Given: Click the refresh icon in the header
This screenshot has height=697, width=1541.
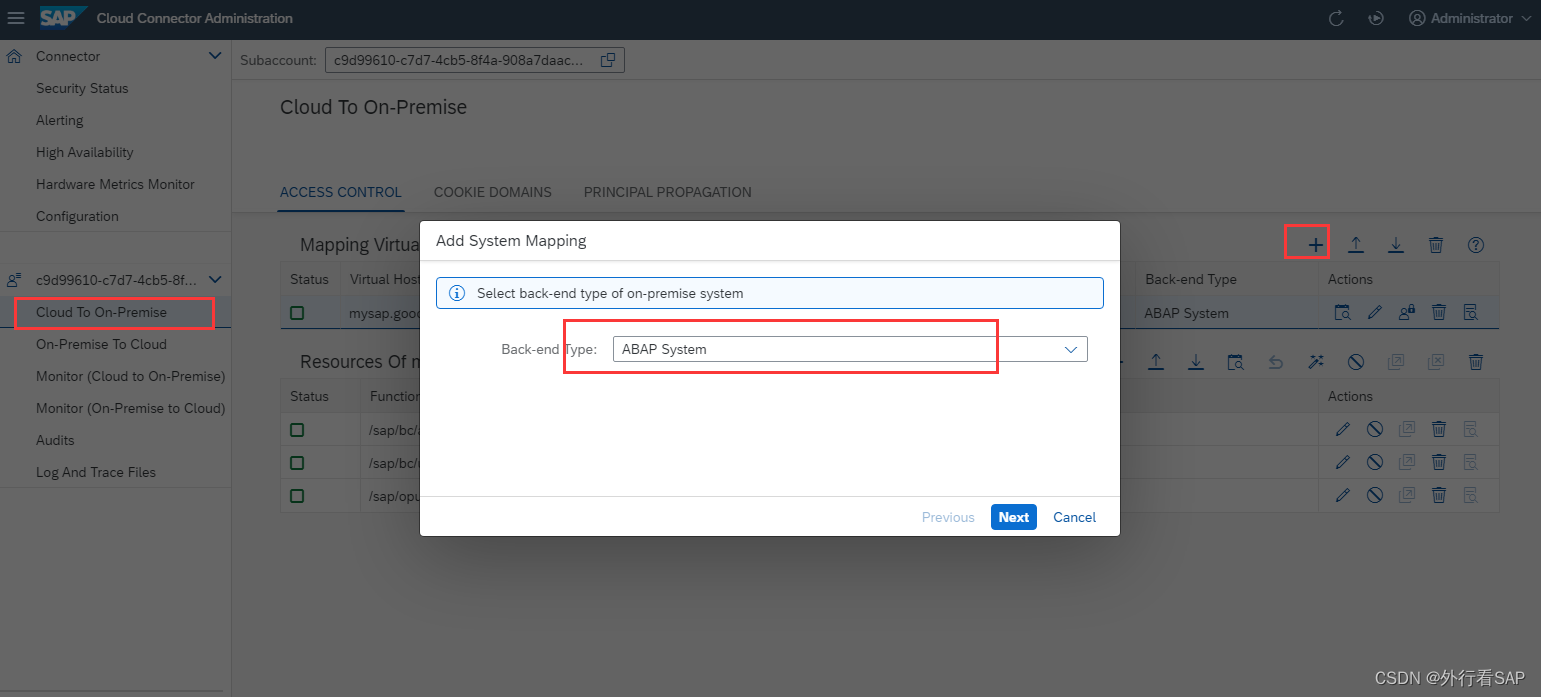Looking at the screenshot, I should (x=1336, y=18).
